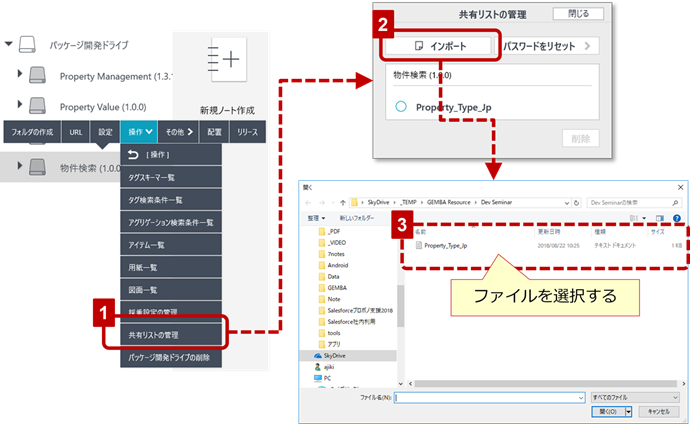This screenshot has height=424, width=690.
Task: Choose アイテム一覧 from the menu
Action: [171, 245]
